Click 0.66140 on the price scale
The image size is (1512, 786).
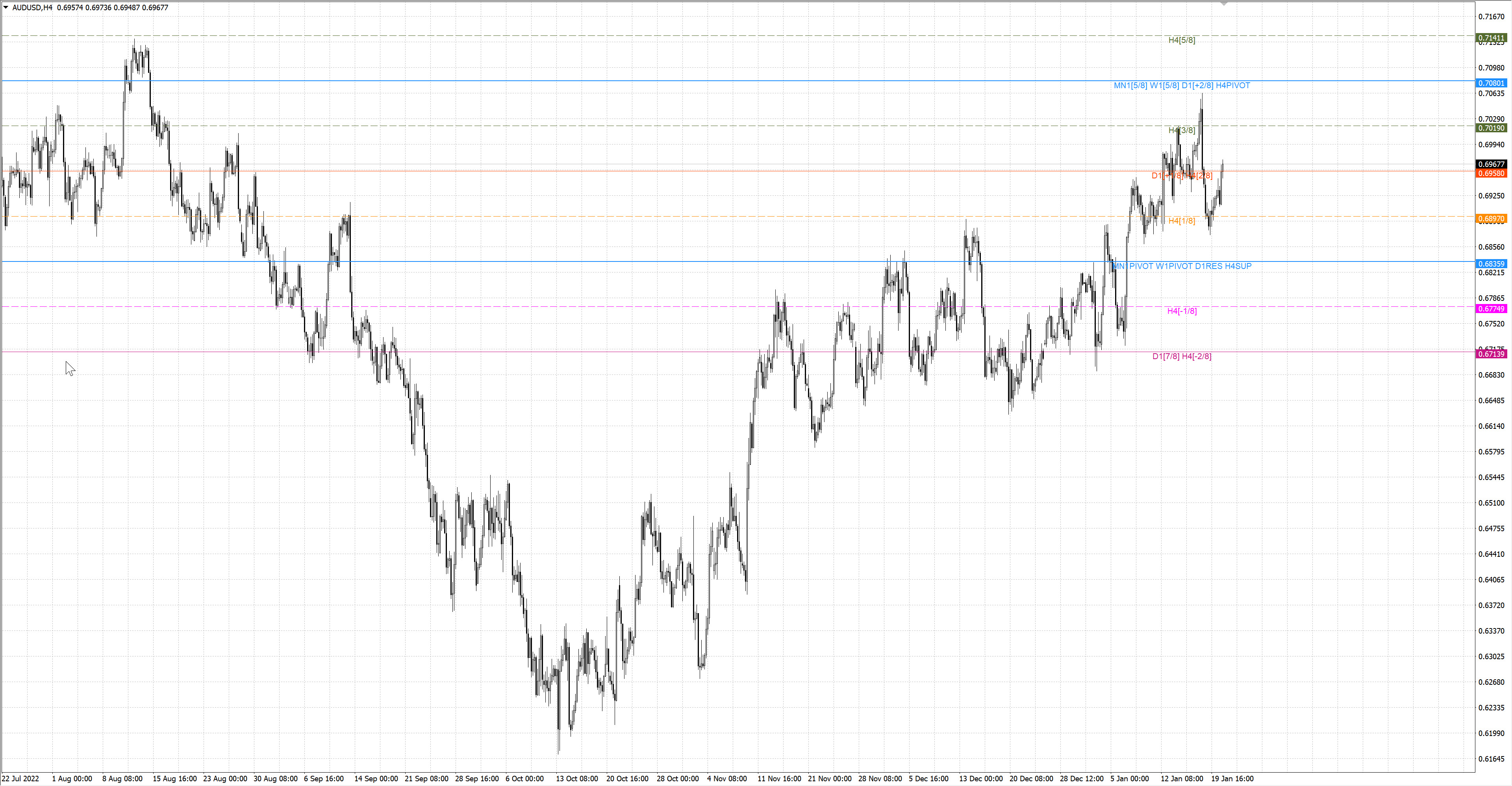point(1491,426)
